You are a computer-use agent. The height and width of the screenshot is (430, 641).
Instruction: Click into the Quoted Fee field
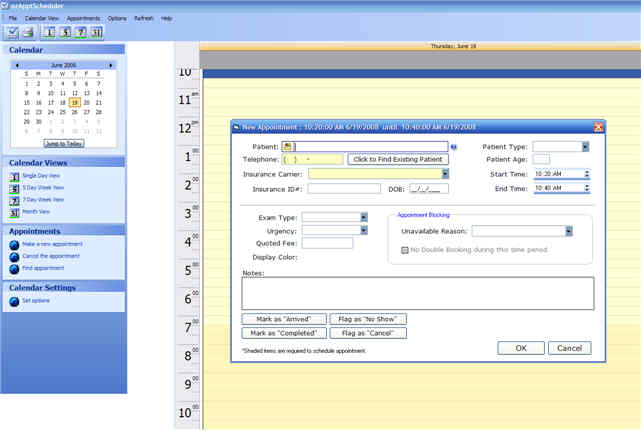(x=327, y=243)
